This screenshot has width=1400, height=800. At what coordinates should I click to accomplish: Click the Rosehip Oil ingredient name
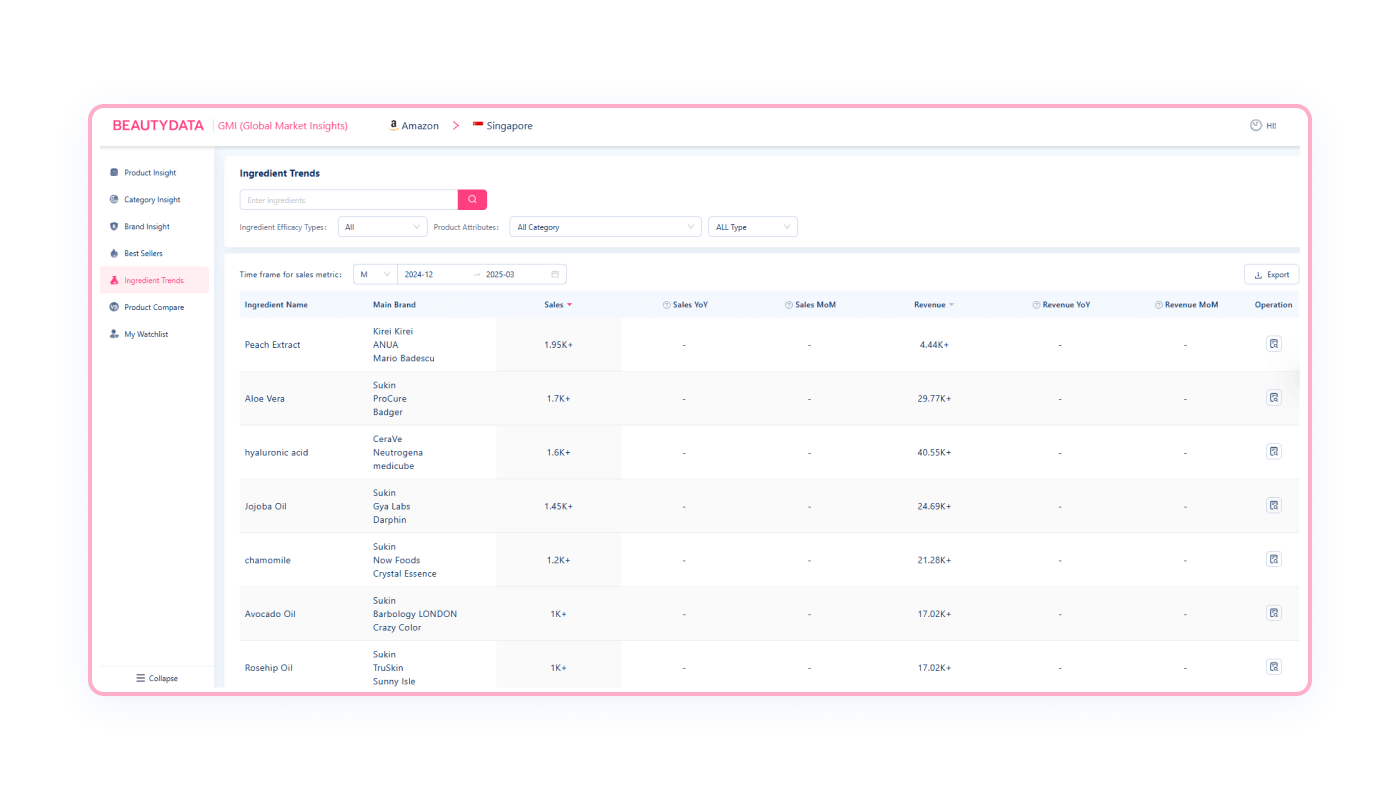(x=269, y=668)
